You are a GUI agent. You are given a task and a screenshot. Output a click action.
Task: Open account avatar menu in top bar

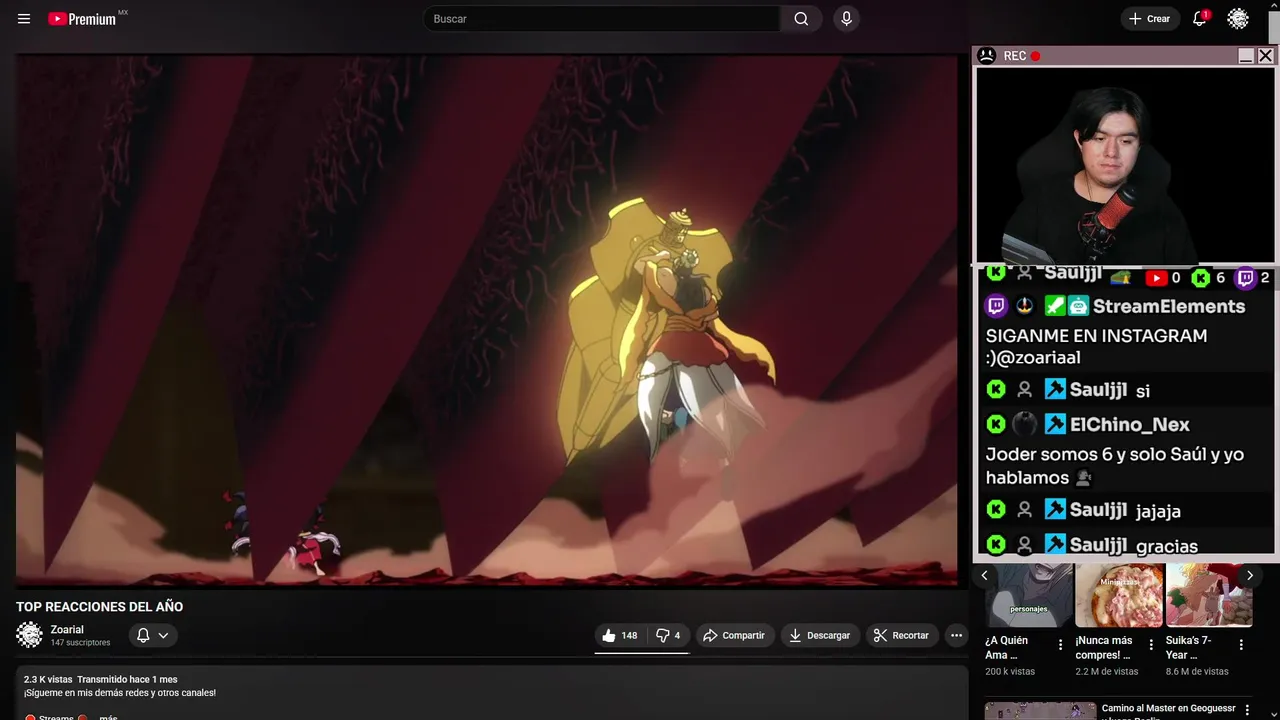click(1238, 19)
